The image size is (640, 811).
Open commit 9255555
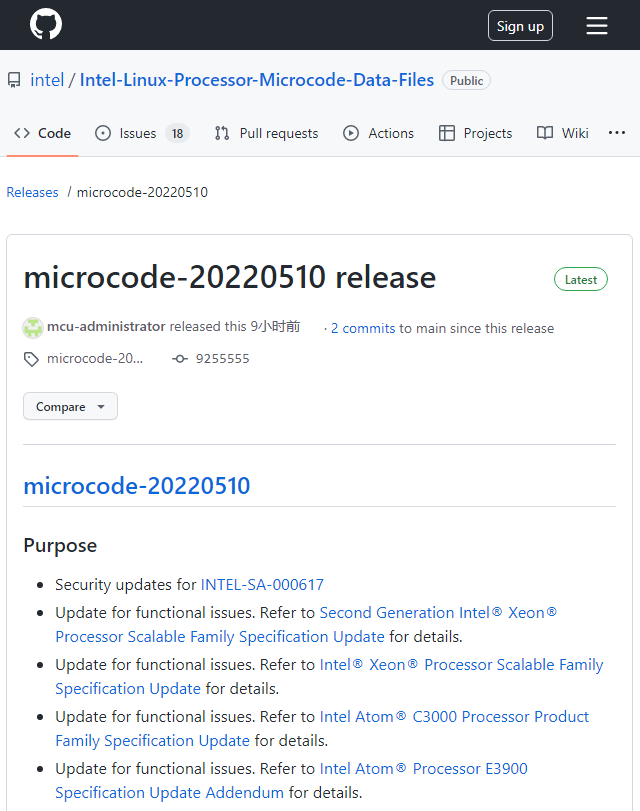pos(222,358)
